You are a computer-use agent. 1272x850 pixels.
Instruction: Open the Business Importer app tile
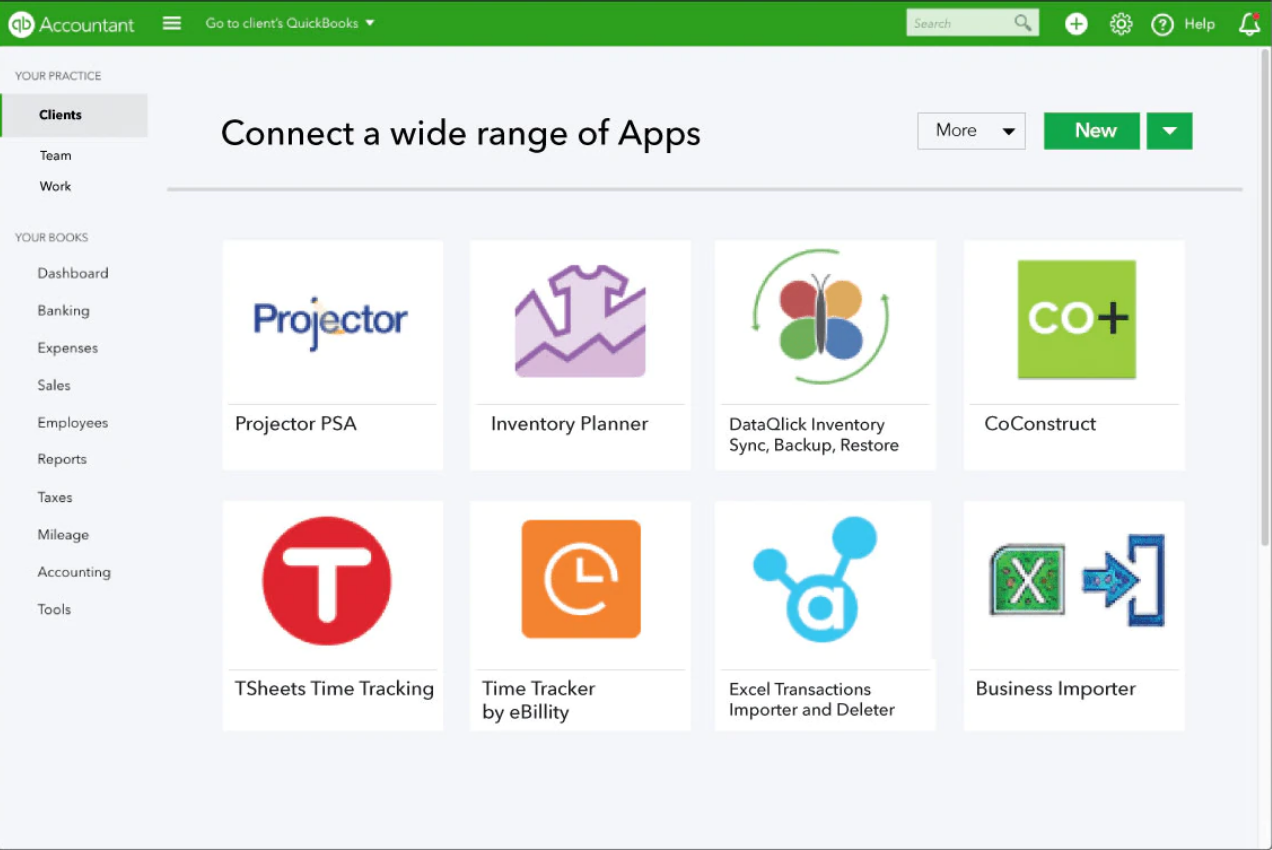[x=1074, y=615]
